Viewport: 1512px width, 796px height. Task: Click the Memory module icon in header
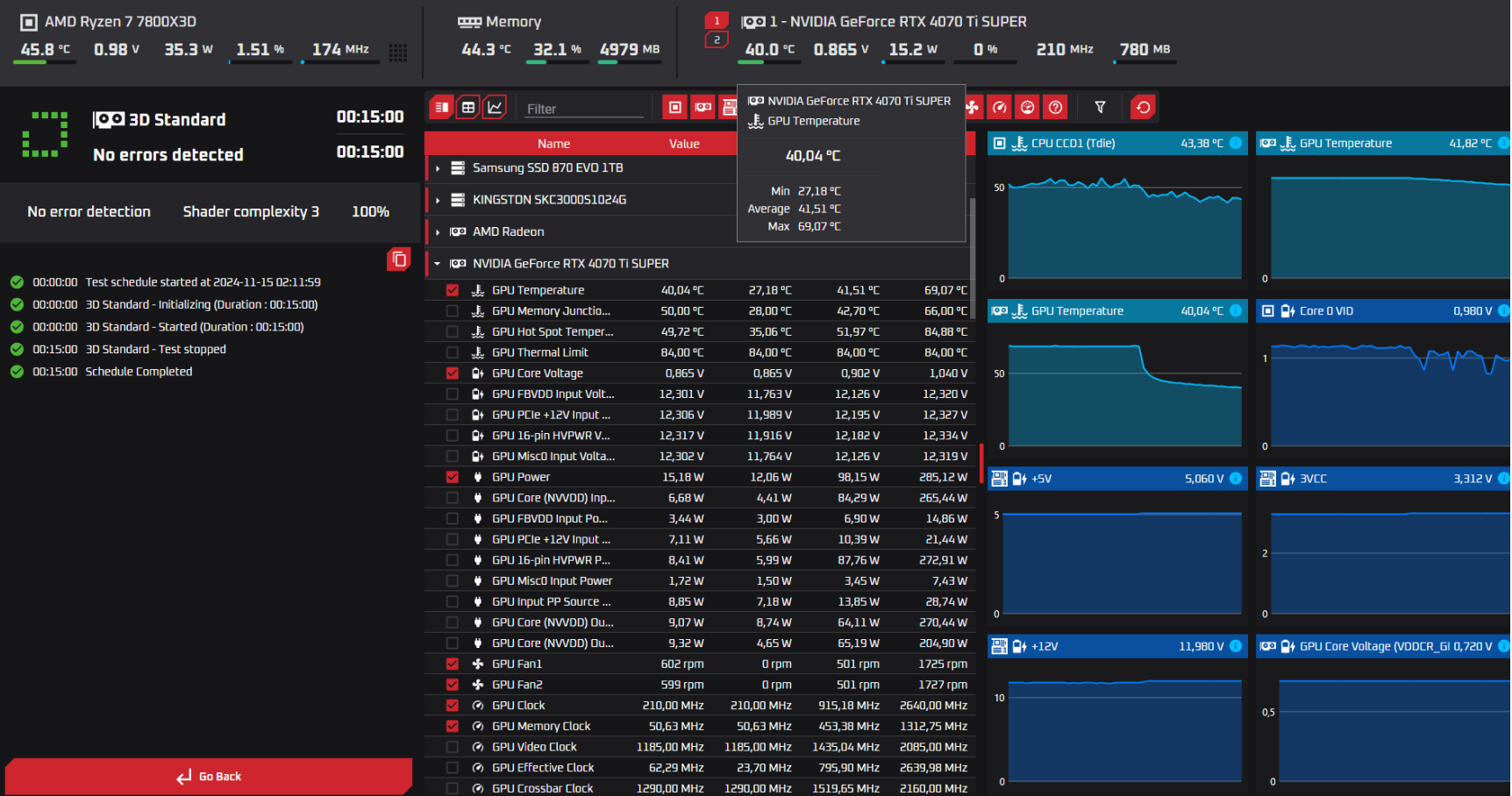pyautogui.click(x=469, y=22)
